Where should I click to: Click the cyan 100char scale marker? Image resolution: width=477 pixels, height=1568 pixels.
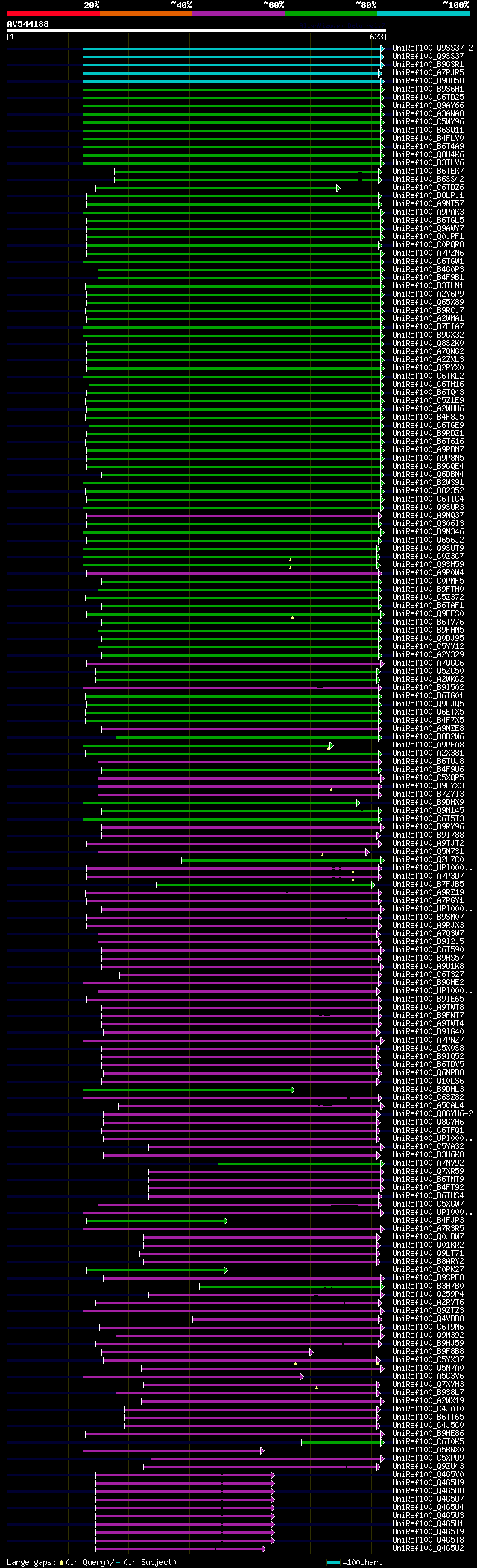[333, 1562]
